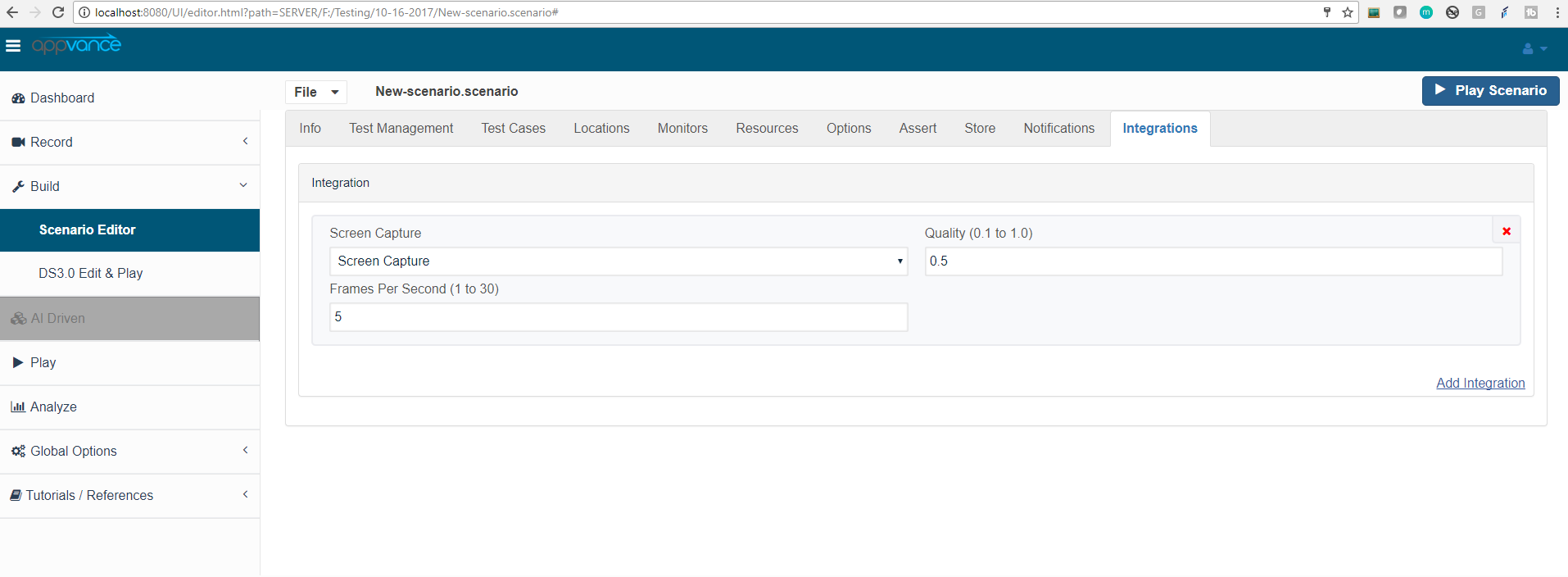Remove integration with the red X icon
1568x577 pixels.
coord(1506,231)
